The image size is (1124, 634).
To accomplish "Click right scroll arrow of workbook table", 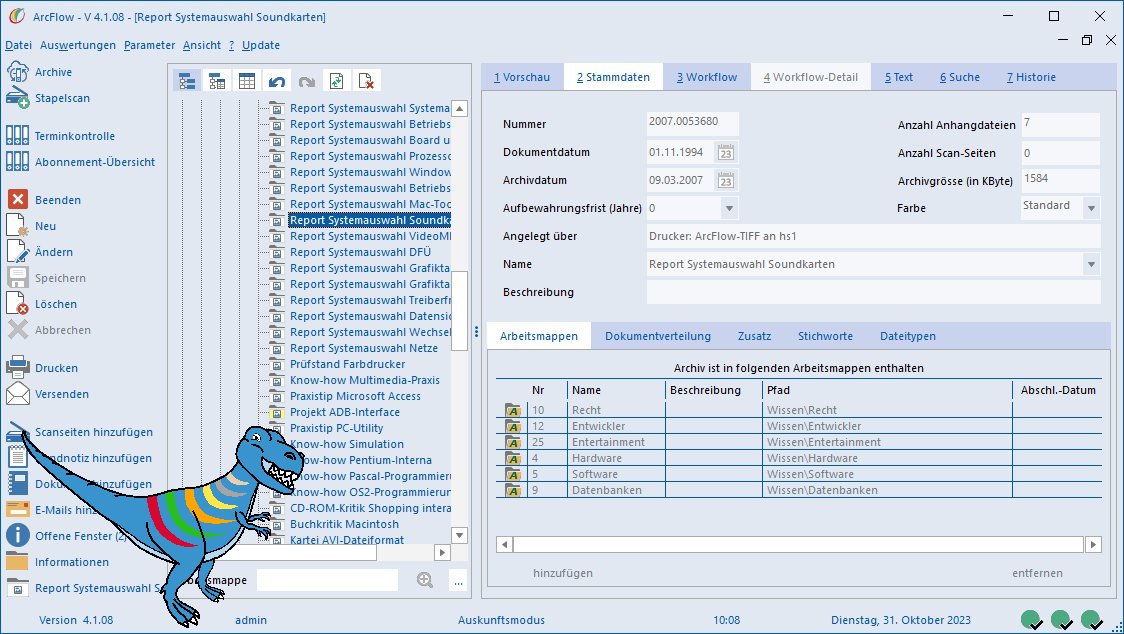I will click(1093, 544).
